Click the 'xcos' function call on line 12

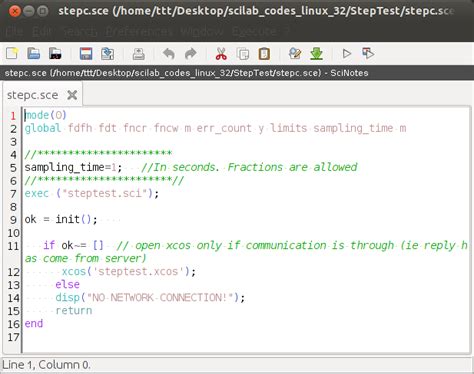pos(74,271)
